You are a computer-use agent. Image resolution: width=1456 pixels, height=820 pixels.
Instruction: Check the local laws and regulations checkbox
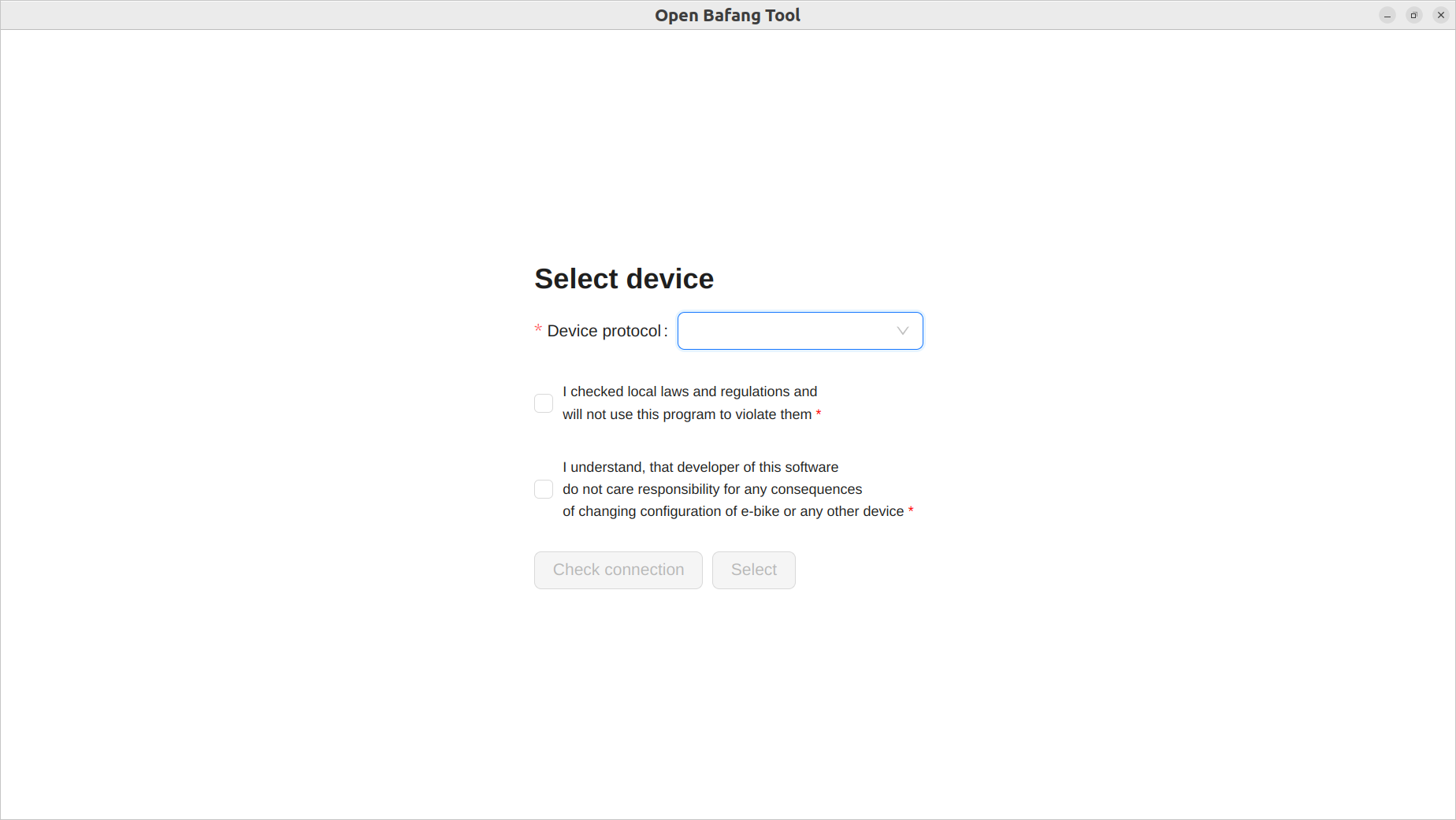coord(544,403)
